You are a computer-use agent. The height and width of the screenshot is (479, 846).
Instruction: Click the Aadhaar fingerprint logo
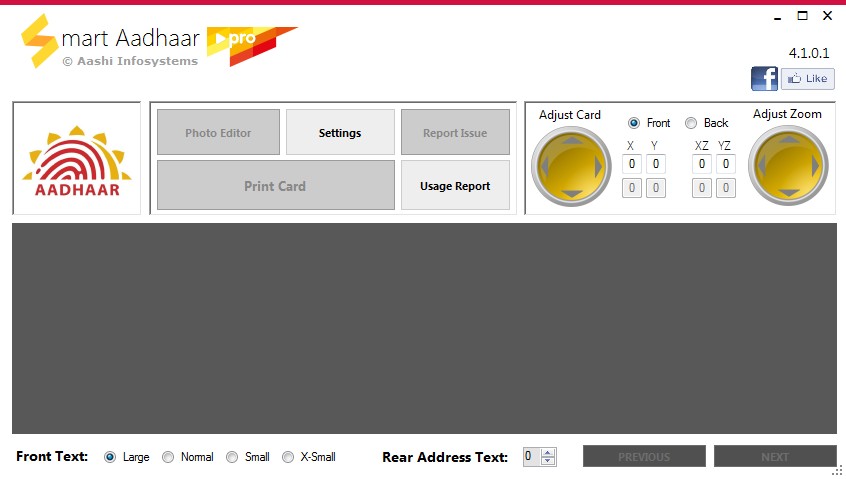click(x=77, y=160)
